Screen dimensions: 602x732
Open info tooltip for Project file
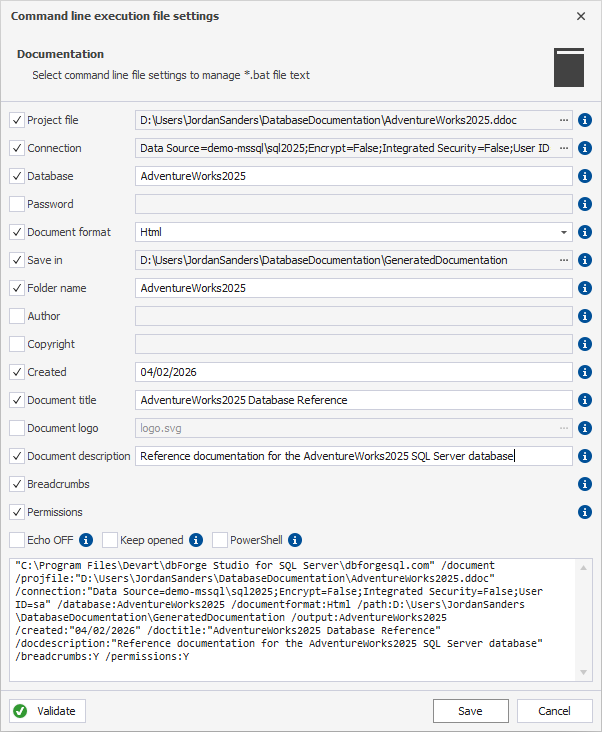pyautogui.click(x=585, y=120)
